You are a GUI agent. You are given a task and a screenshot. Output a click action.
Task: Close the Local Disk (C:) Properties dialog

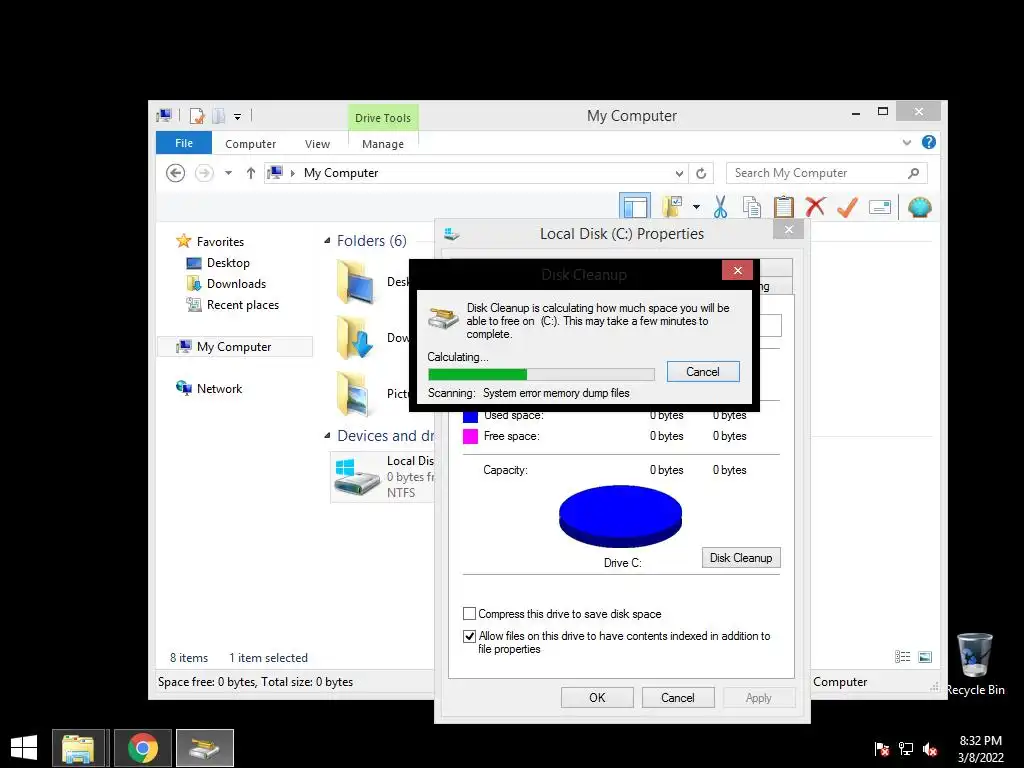point(788,230)
